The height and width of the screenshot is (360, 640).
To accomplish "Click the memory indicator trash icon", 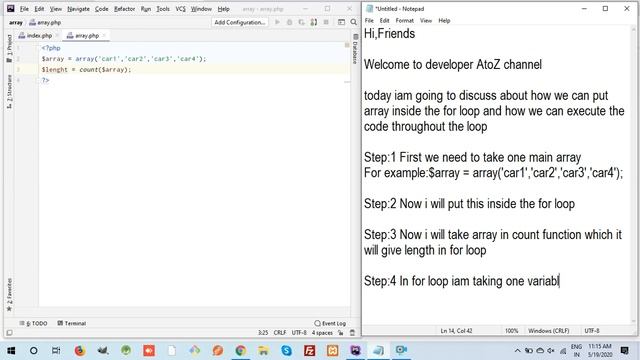I will (x=352, y=333).
